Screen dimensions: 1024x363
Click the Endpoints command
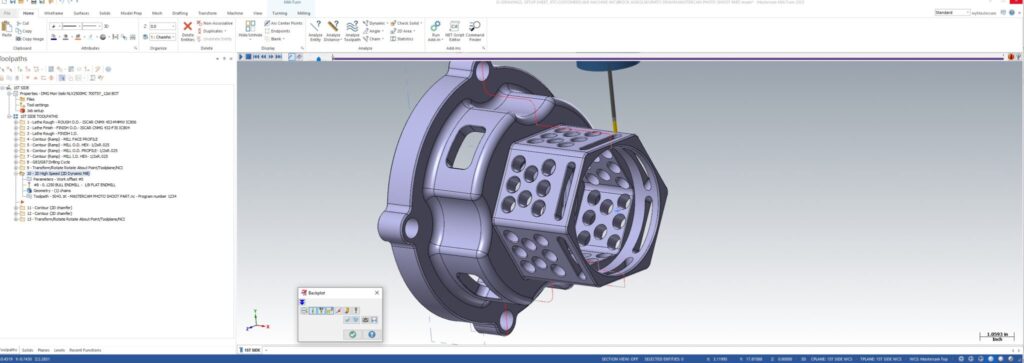[277, 31]
